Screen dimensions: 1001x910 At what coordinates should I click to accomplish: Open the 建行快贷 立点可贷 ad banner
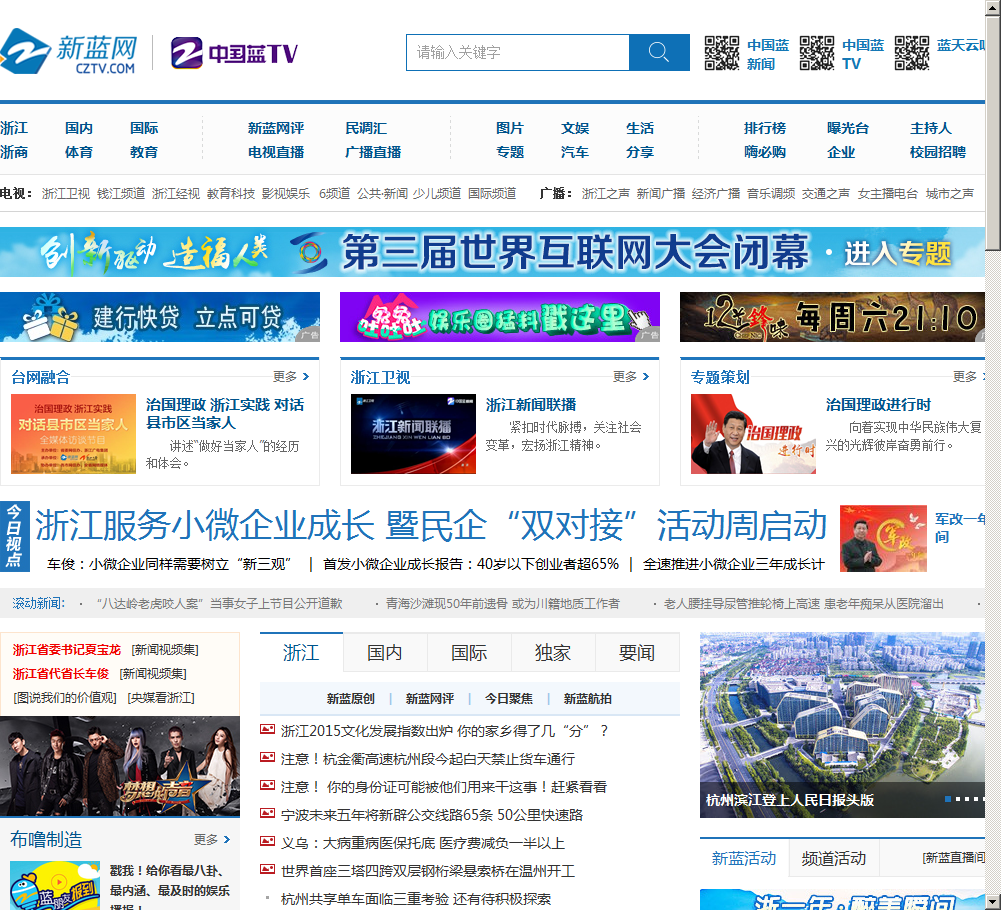tap(160, 317)
